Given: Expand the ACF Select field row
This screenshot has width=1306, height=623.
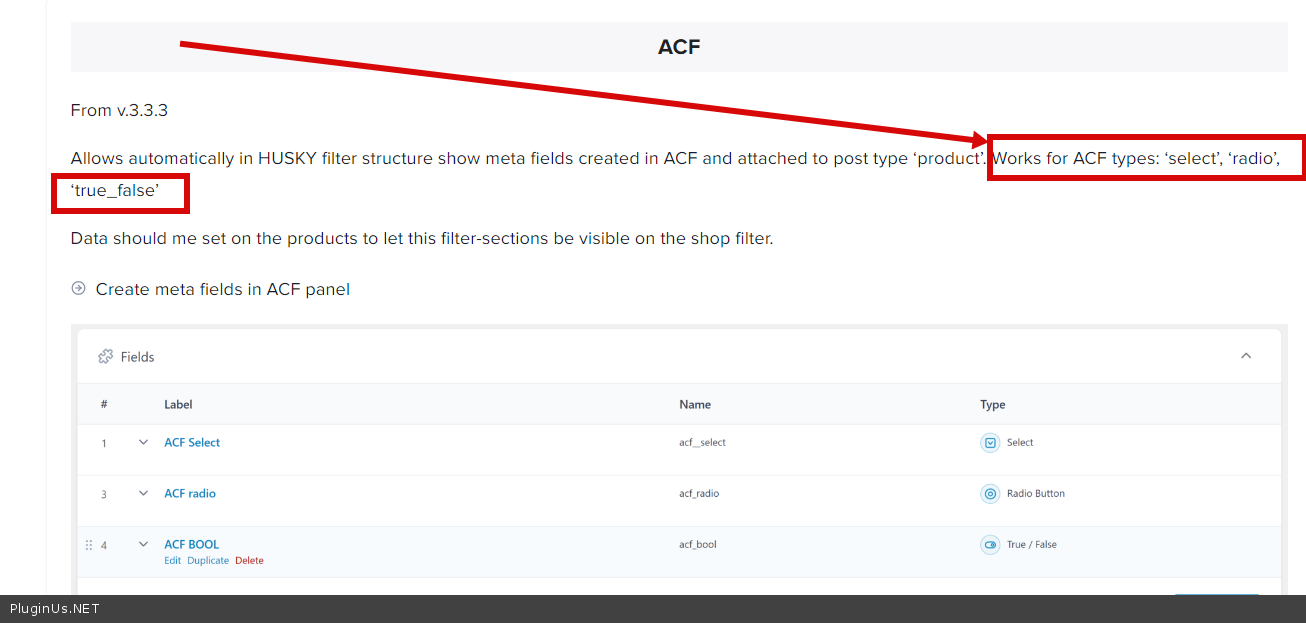Looking at the screenshot, I should [143, 442].
